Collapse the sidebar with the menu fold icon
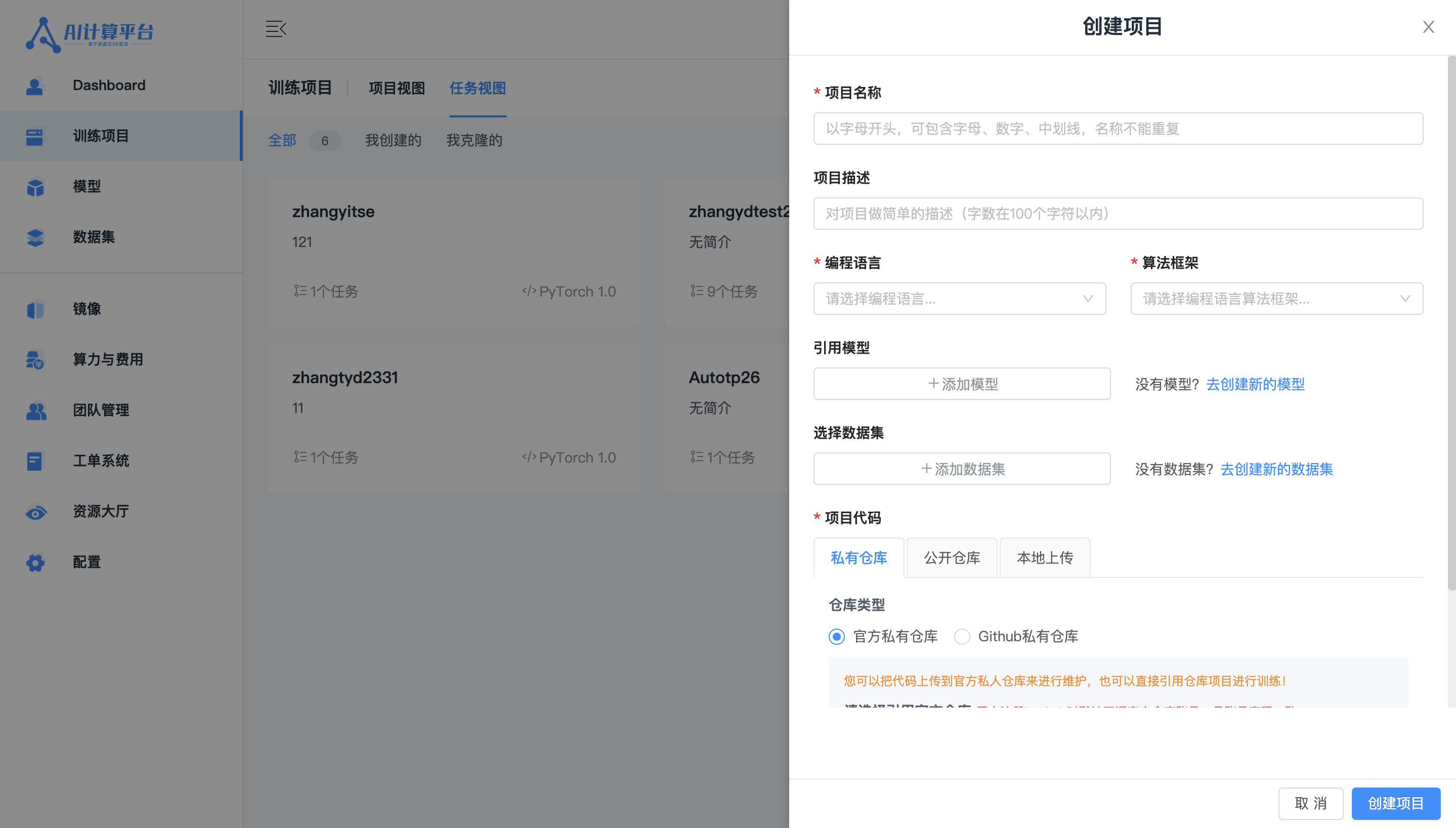The width and height of the screenshot is (1456, 828). [x=276, y=28]
